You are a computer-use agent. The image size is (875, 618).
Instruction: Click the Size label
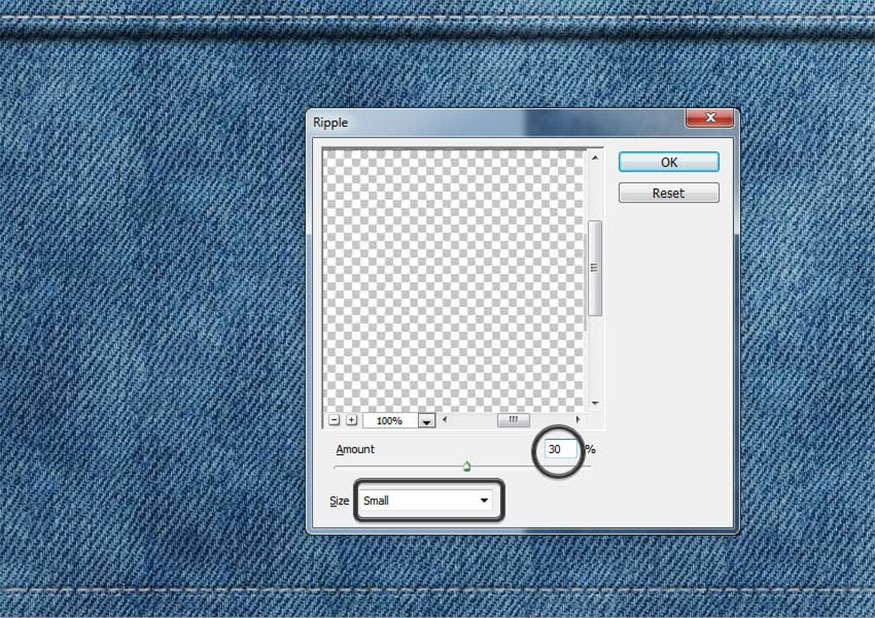coord(339,501)
